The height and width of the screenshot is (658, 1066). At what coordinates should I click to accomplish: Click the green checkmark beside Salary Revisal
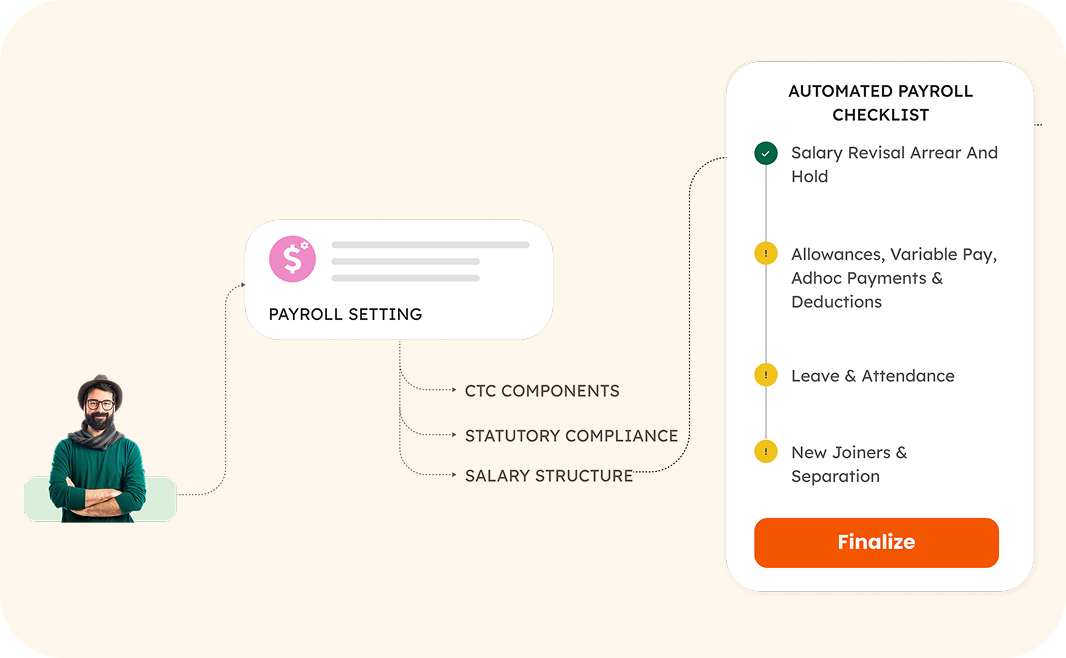point(766,154)
